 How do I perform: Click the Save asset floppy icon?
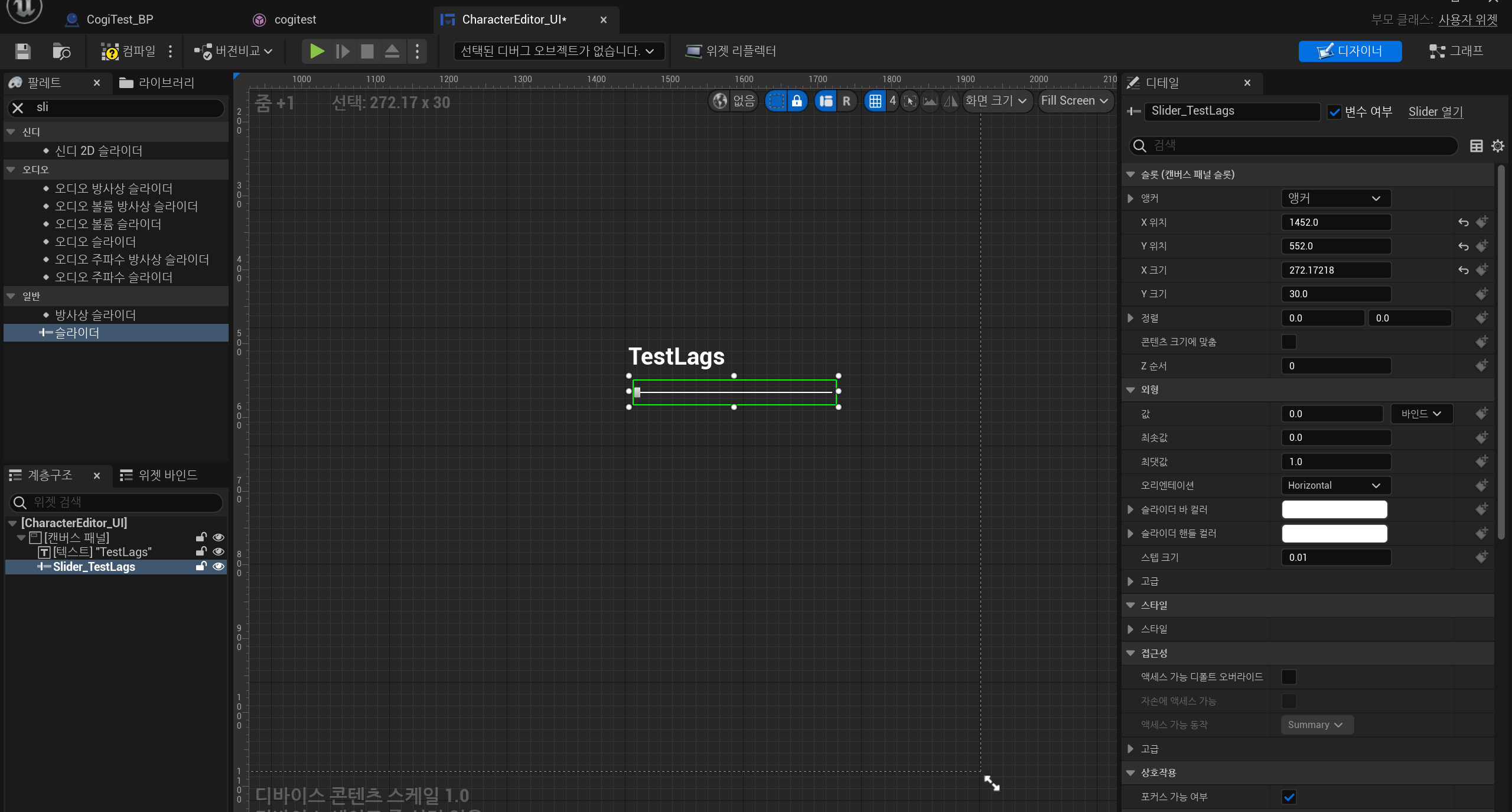tap(23, 51)
